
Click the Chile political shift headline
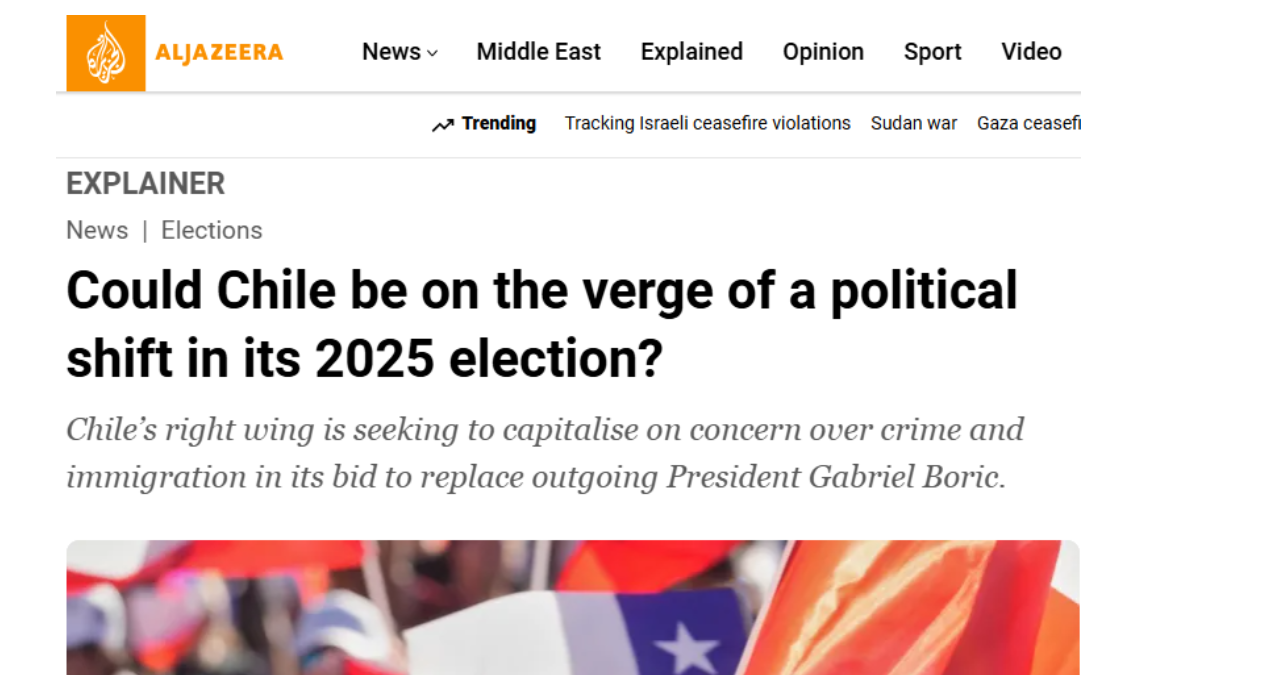point(540,325)
